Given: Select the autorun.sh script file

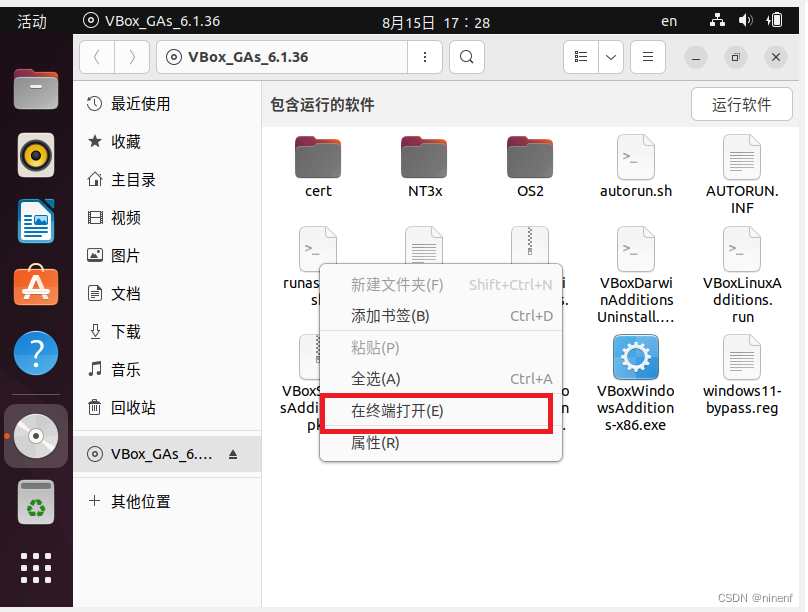Looking at the screenshot, I should 636,167.
